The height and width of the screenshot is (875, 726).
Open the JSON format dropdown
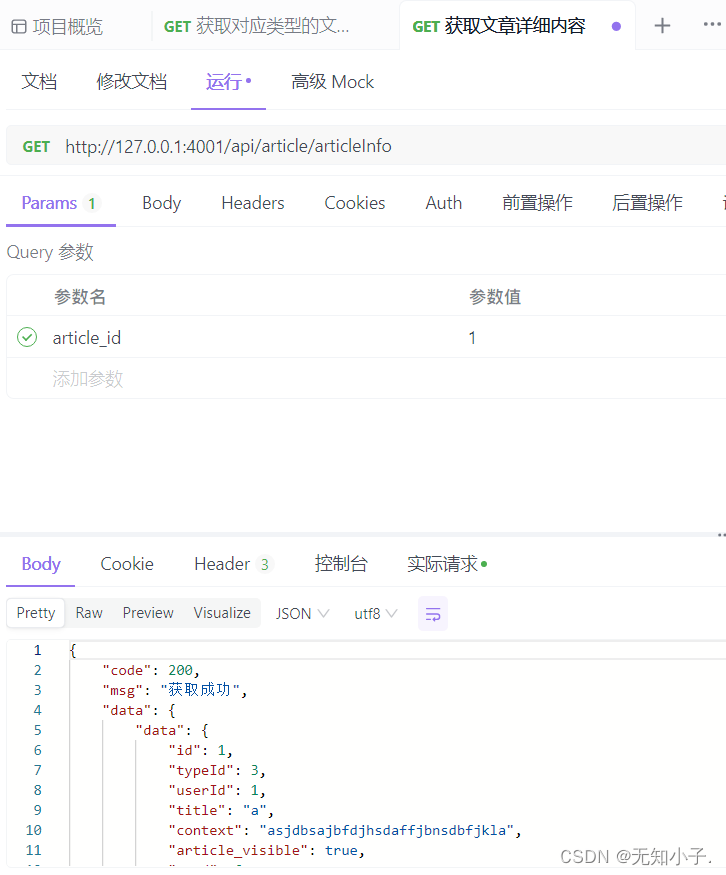[302, 613]
